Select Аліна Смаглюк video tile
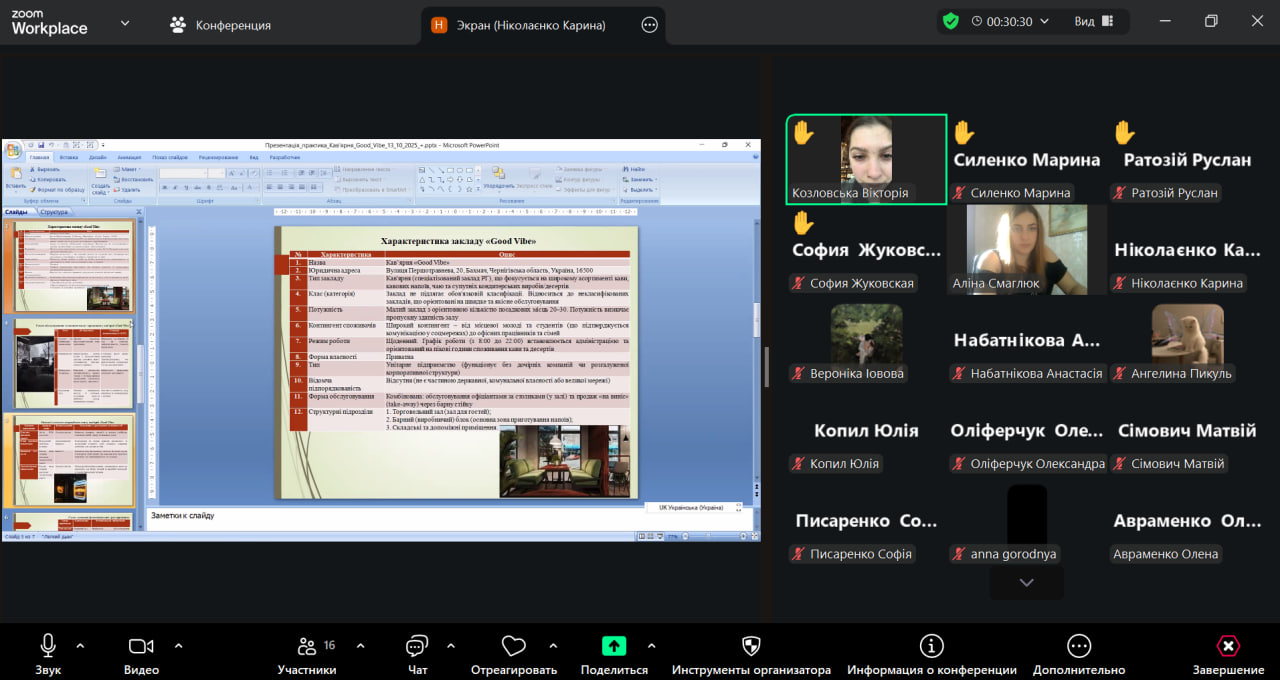Viewport: 1280px width, 680px height. (1027, 250)
